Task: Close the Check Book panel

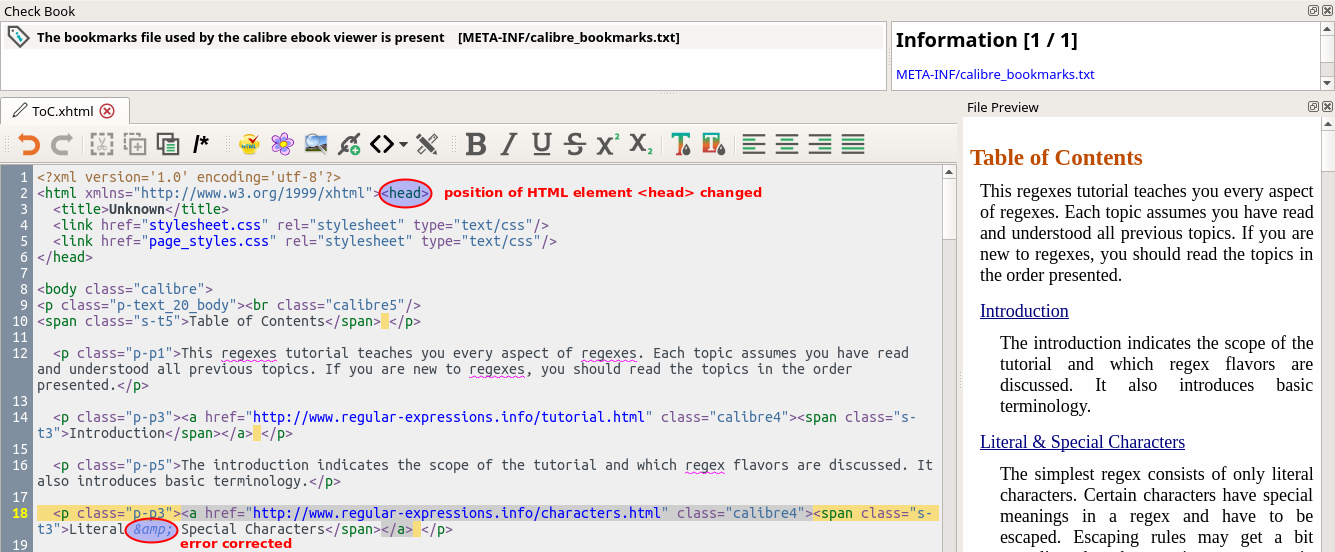Action: click(1327, 10)
